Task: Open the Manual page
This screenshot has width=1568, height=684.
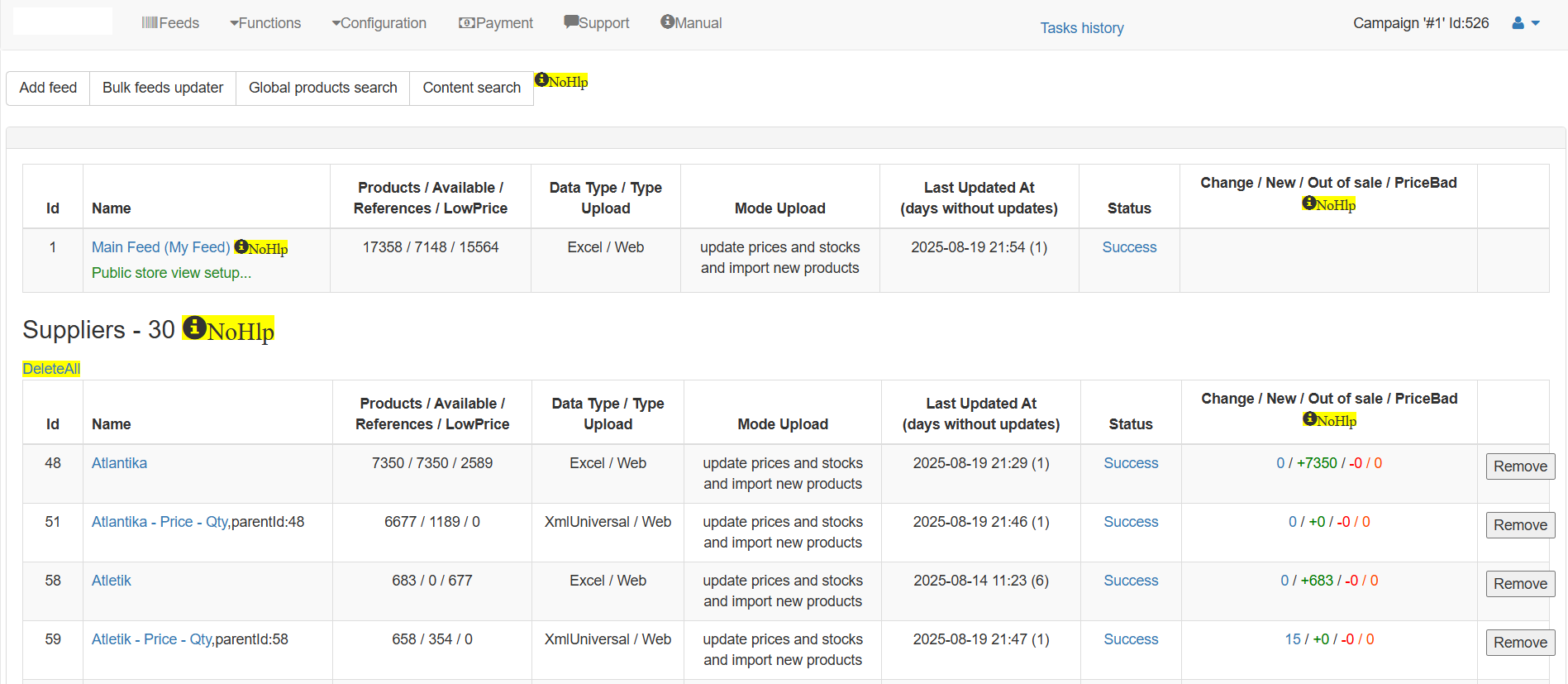Action: 691,23
